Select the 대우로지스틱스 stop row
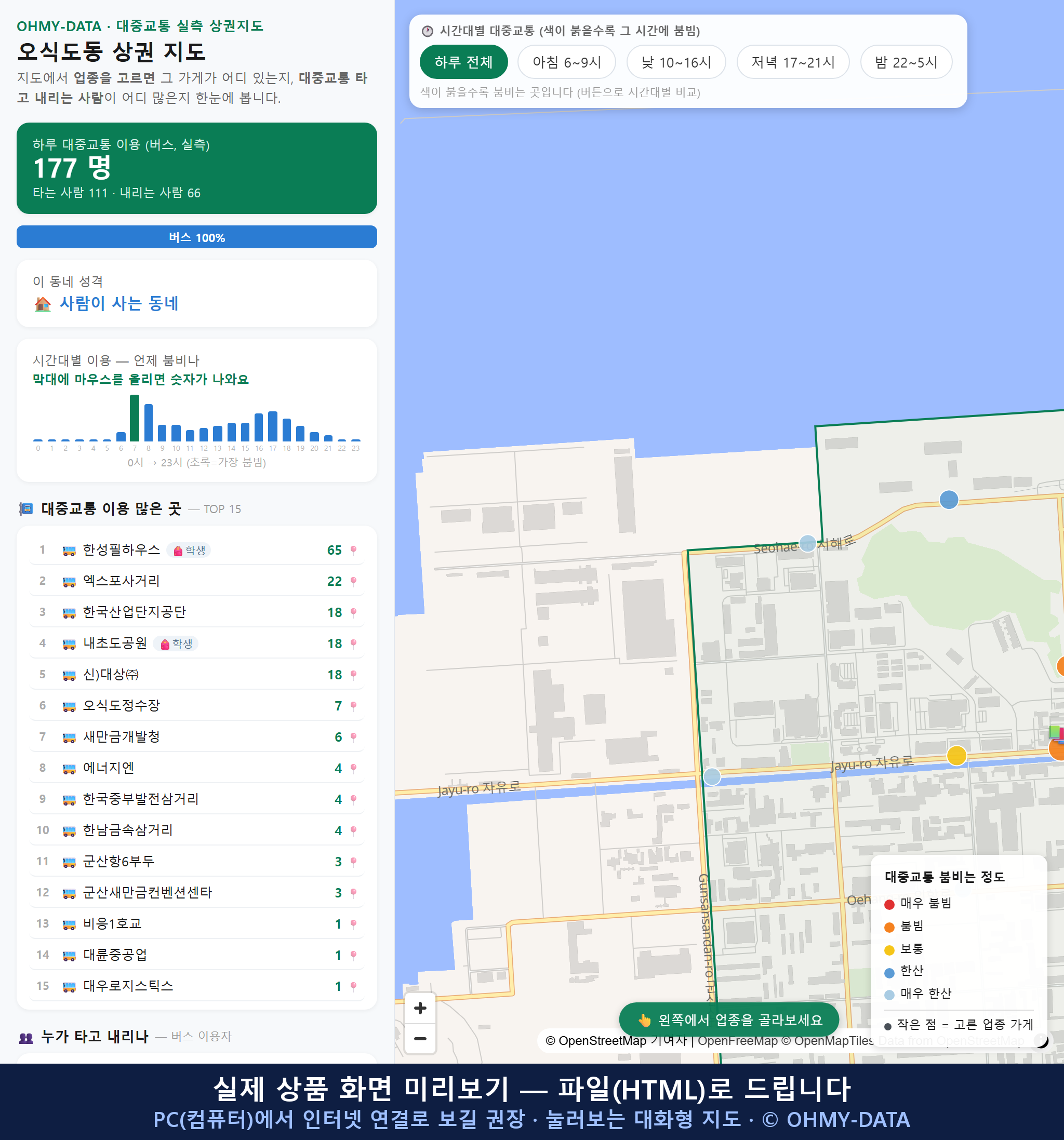The height and width of the screenshot is (1140, 1064). (197, 986)
